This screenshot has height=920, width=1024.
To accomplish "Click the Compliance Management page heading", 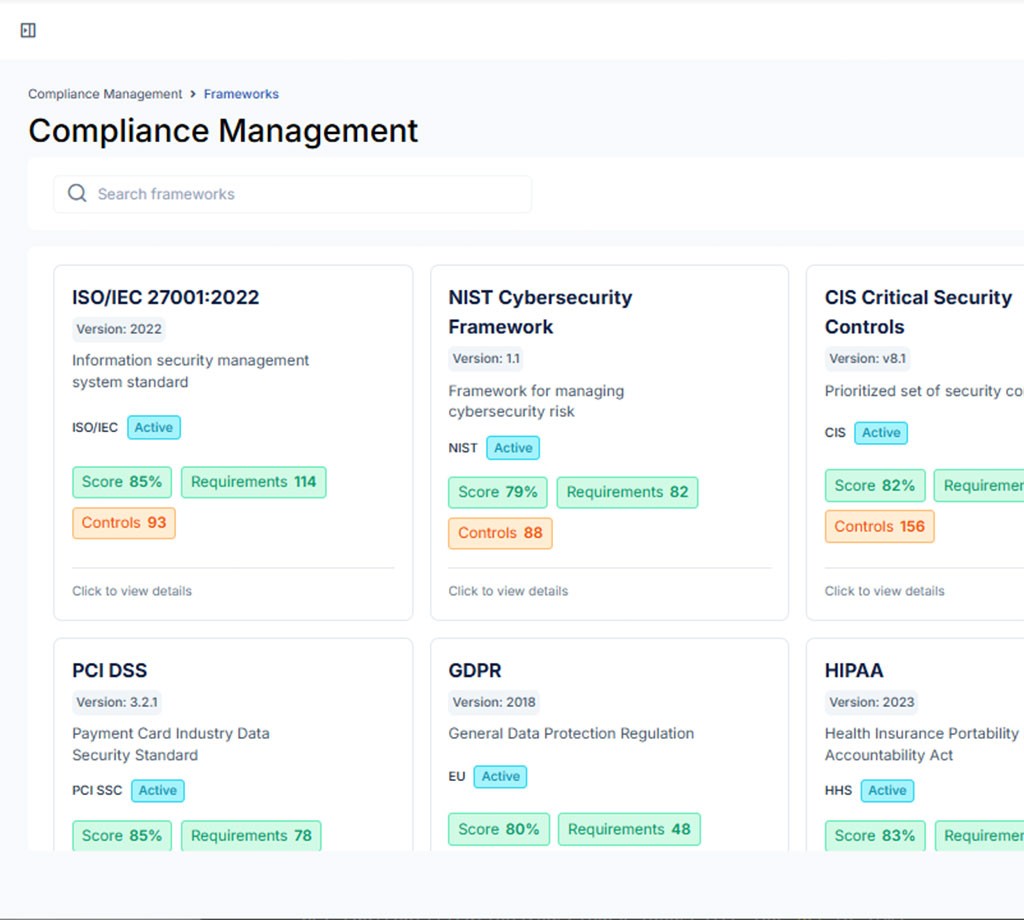I will pyautogui.click(x=223, y=131).
